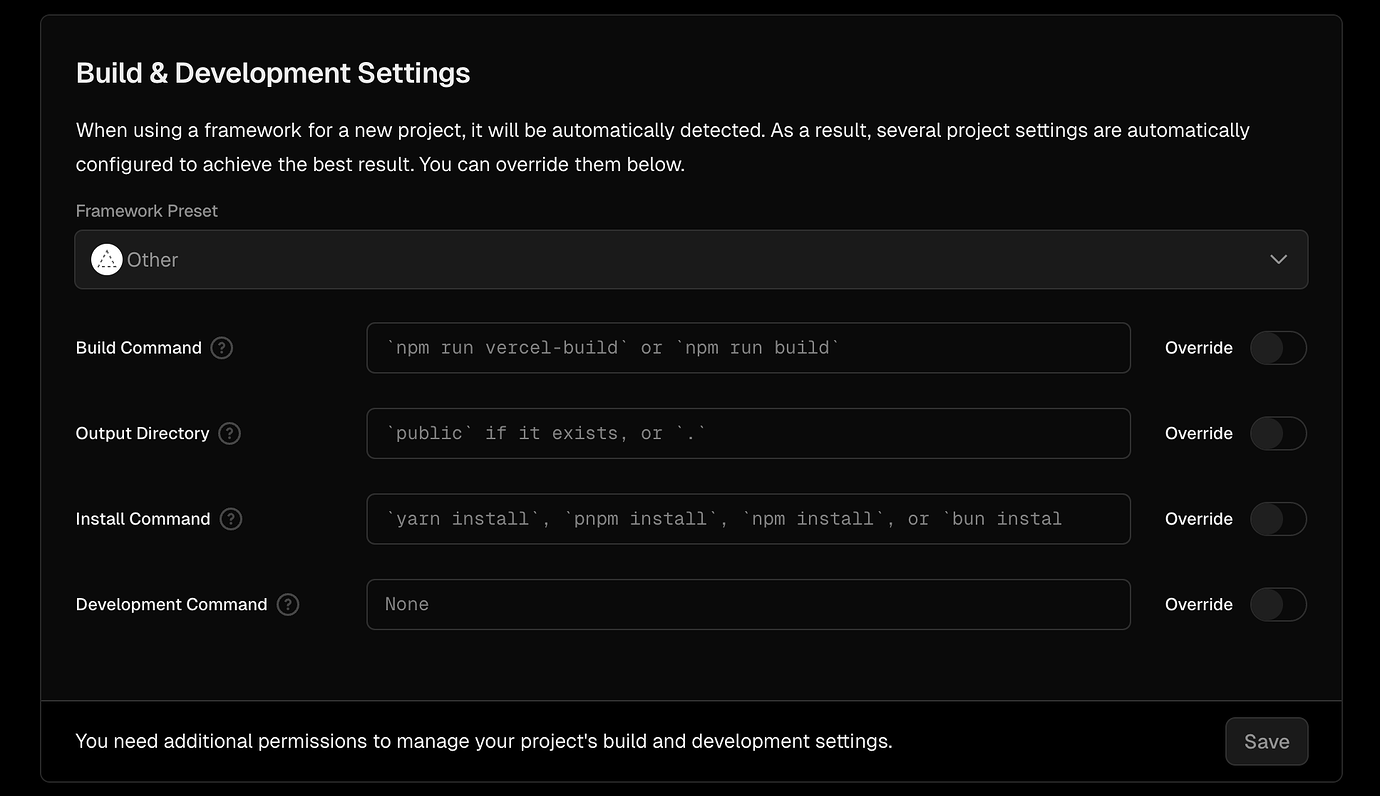
Task: Click the Build Command label text
Action: click(x=139, y=348)
